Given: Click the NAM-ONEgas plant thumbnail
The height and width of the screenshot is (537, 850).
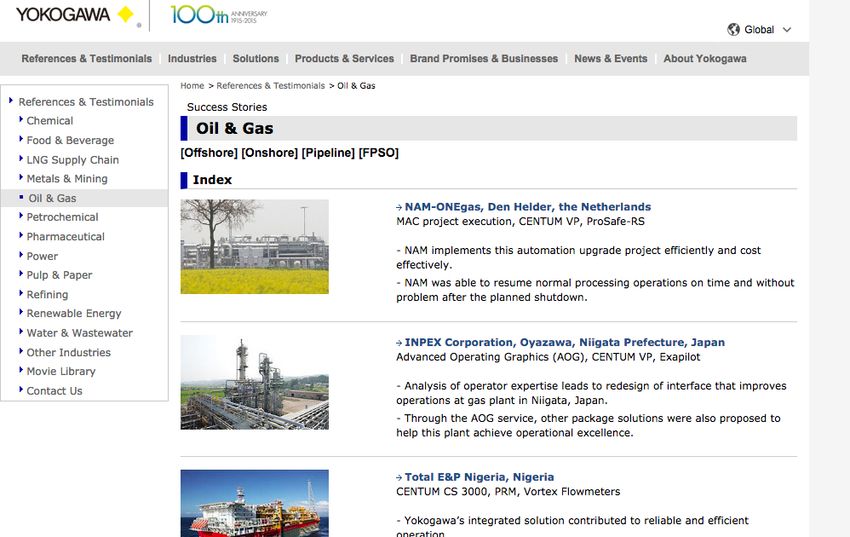Looking at the screenshot, I should [254, 247].
